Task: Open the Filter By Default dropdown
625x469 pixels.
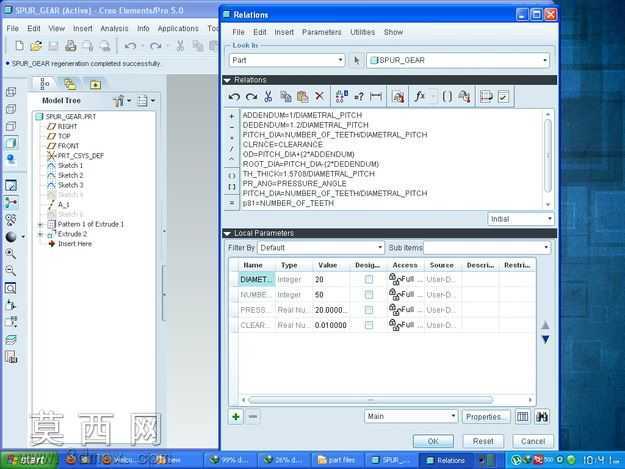Action: click(321, 247)
